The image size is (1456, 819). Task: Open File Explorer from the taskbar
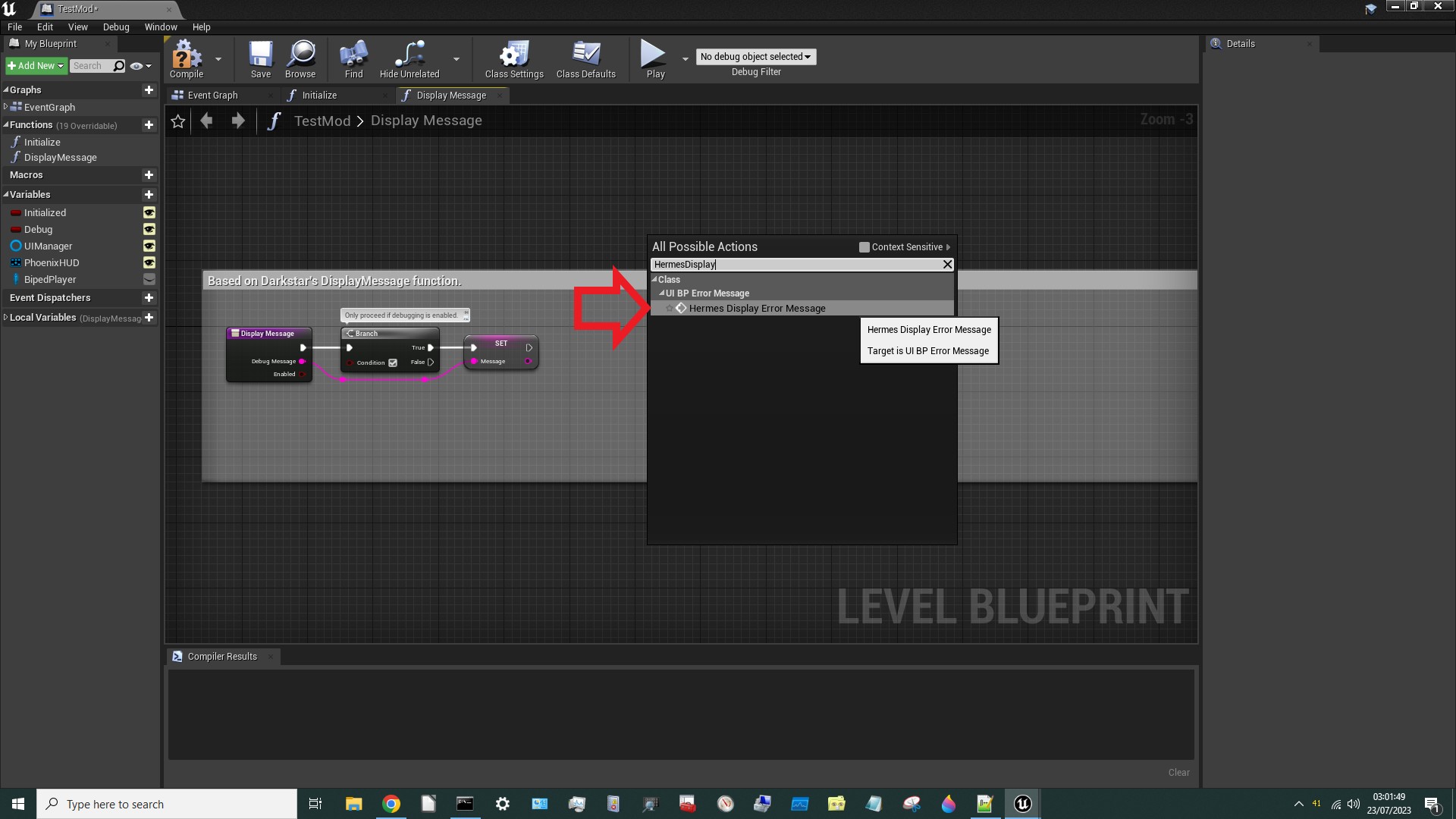coord(354,804)
